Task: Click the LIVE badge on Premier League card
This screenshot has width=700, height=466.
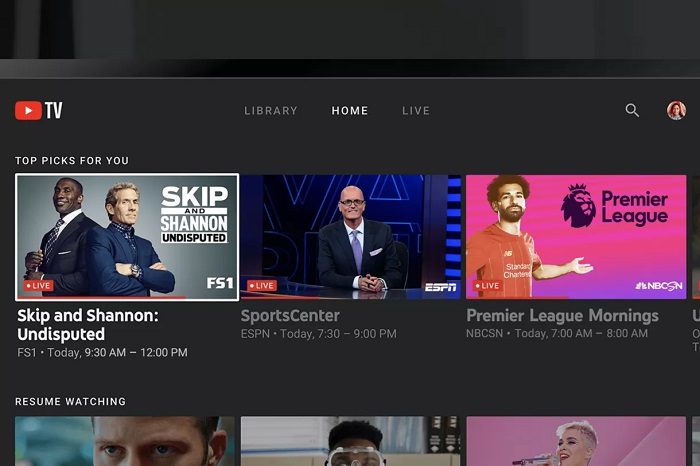Action: click(488, 285)
